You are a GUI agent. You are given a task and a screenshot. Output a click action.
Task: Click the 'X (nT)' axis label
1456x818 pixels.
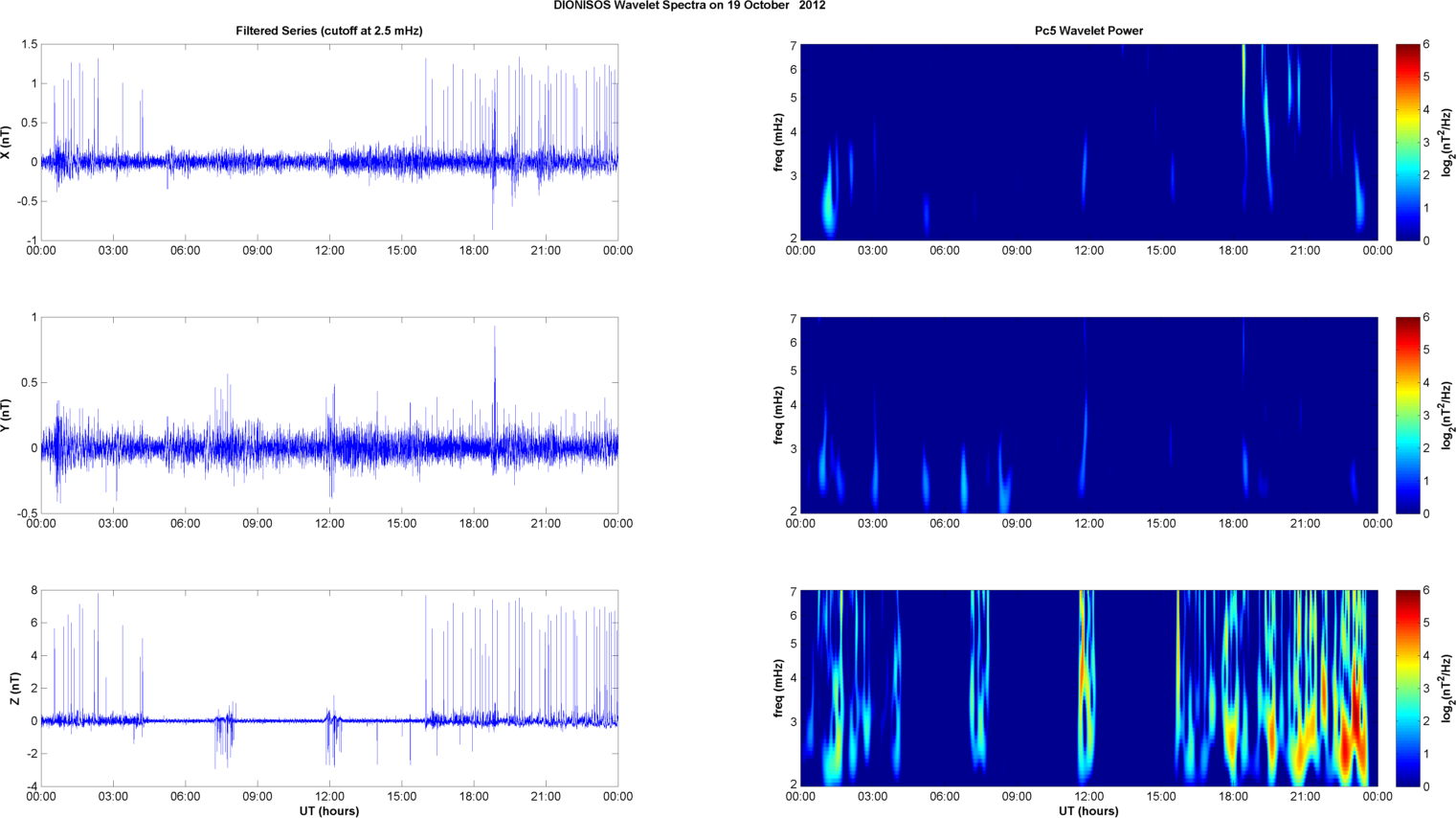pyautogui.click(x=7, y=143)
